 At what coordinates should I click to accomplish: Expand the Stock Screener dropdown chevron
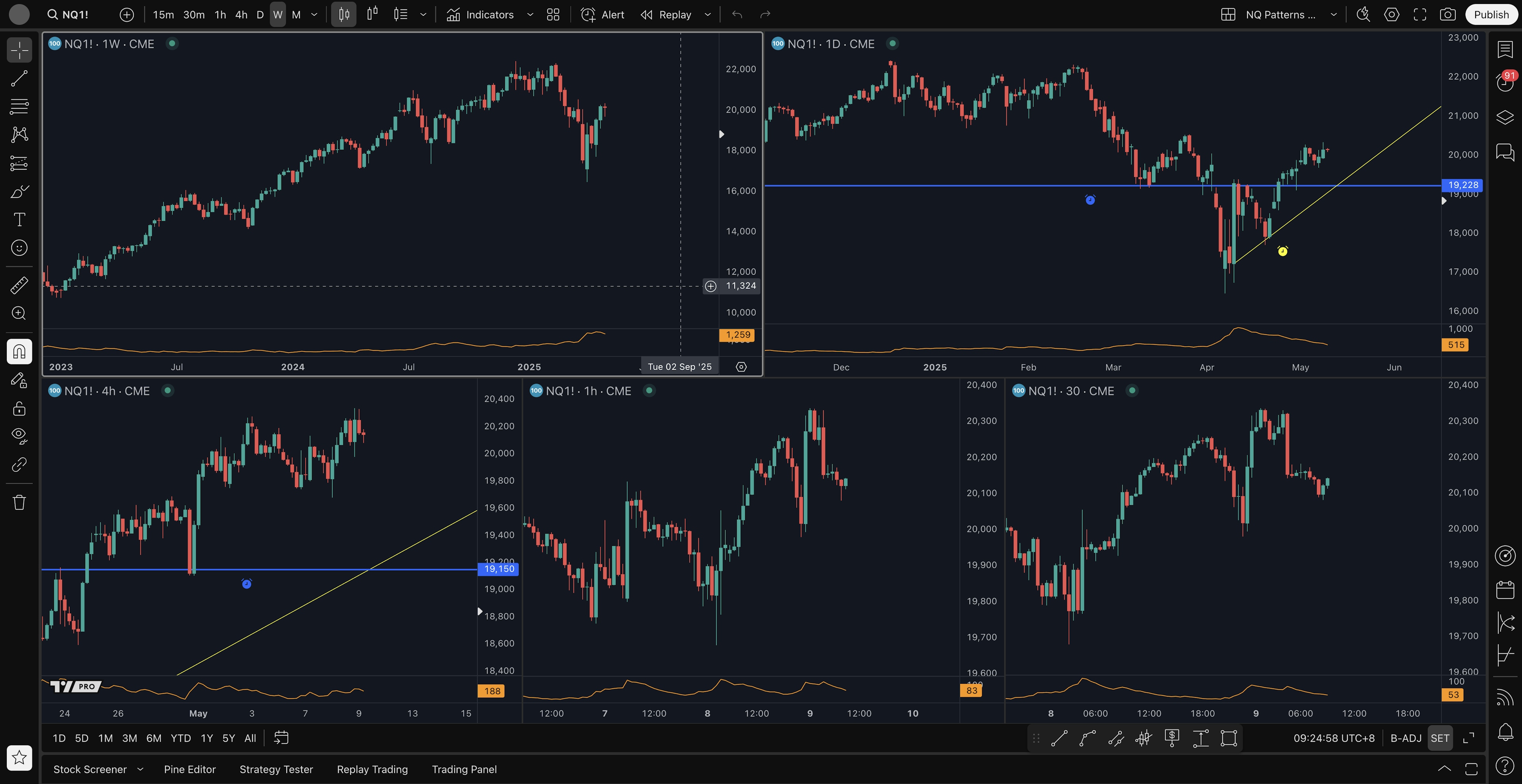(x=140, y=769)
